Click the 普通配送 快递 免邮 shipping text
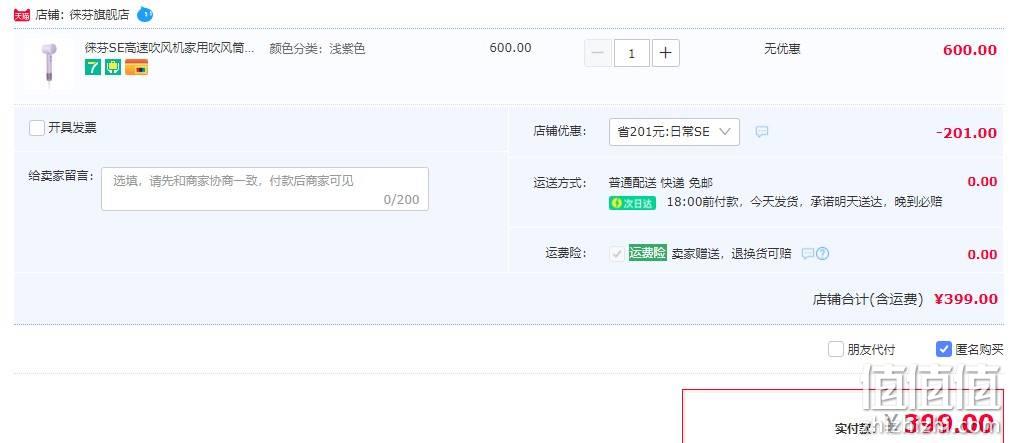Image resolution: width=1010 pixels, height=443 pixels. [661, 183]
